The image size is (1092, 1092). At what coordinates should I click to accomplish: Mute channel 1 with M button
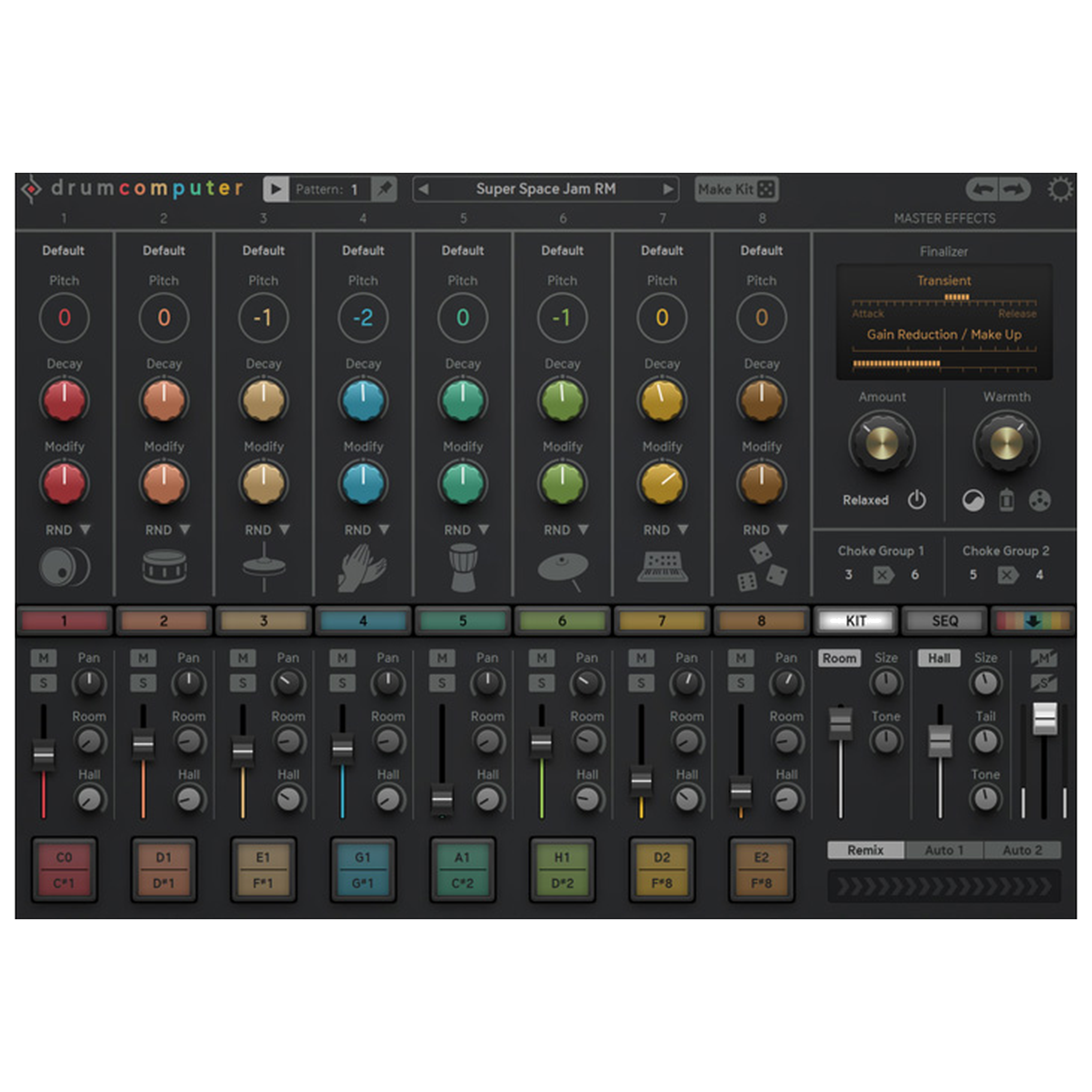(44, 658)
